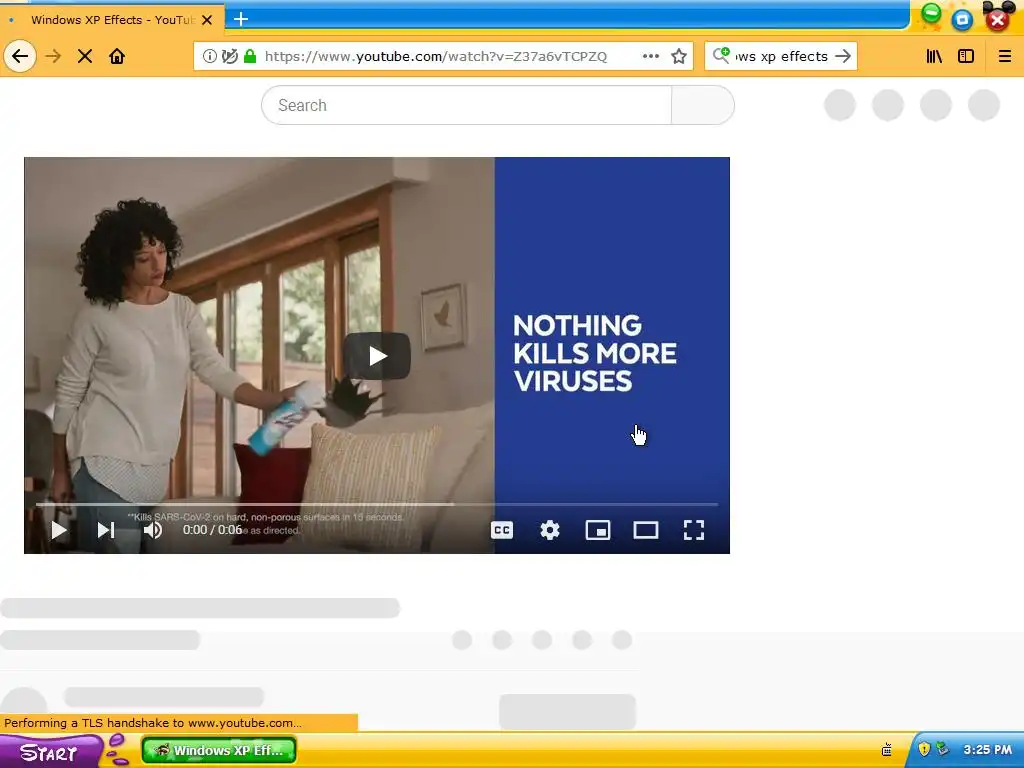The height and width of the screenshot is (768, 1024).
Task: Bookmark this page with the star icon
Action: click(x=679, y=56)
